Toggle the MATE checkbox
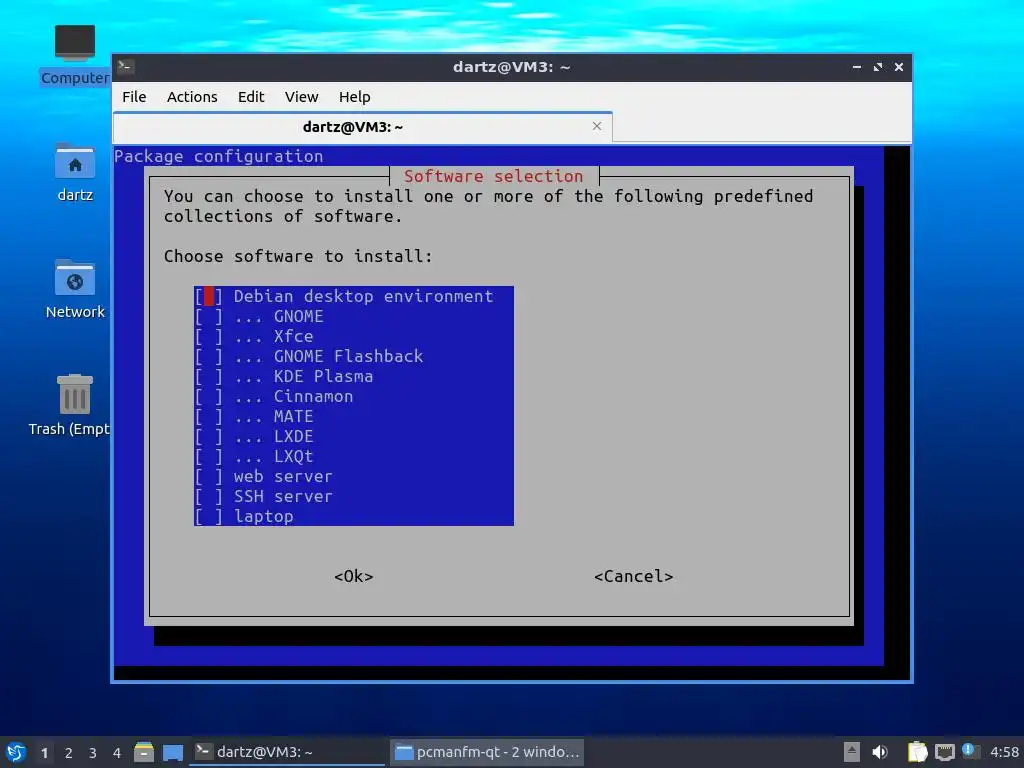Image resolution: width=1024 pixels, height=768 pixels. click(x=209, y=417)
